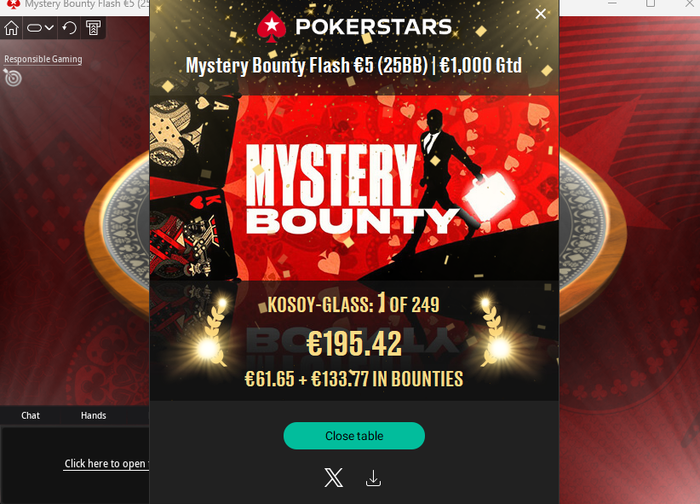Open the cashier icon in toolbar
The image size is (700, 504).
tap(93, 28)
